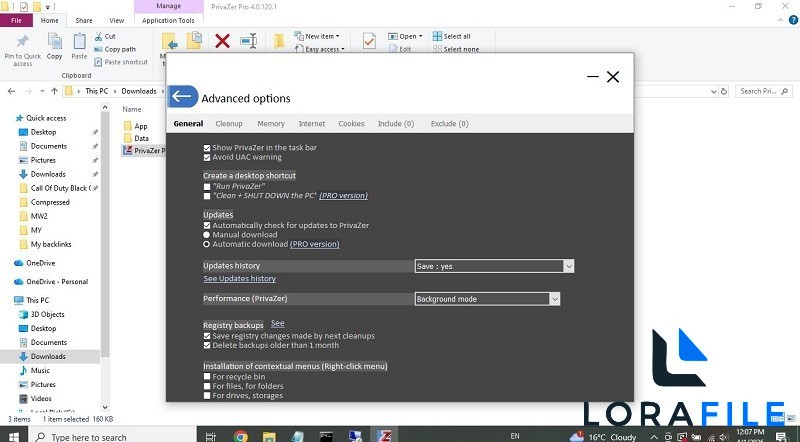The height and width of the screenshot is (442, 800).
Task: Click Paste shortcut in Explorer ribbon
Action: tap(121, 62)
